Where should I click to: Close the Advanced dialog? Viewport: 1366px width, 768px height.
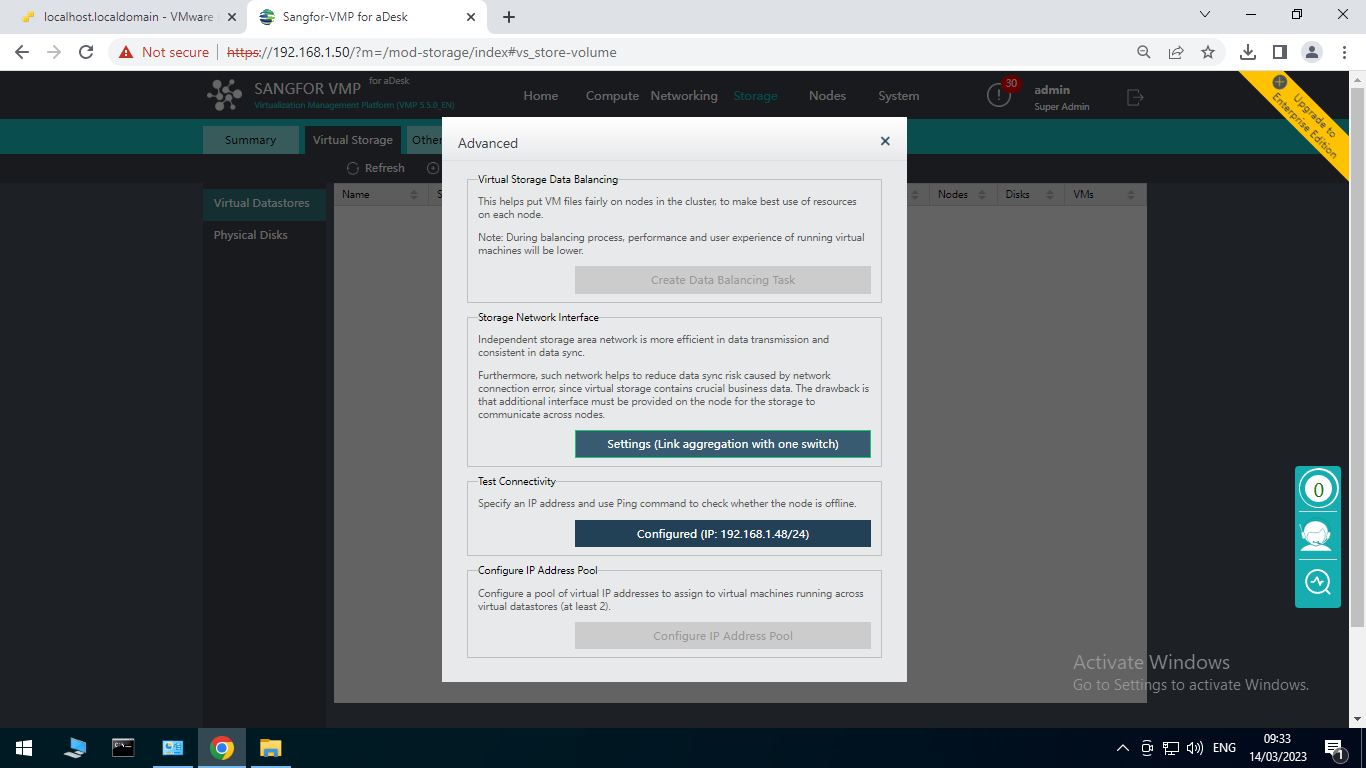click(x=884, y=141)
